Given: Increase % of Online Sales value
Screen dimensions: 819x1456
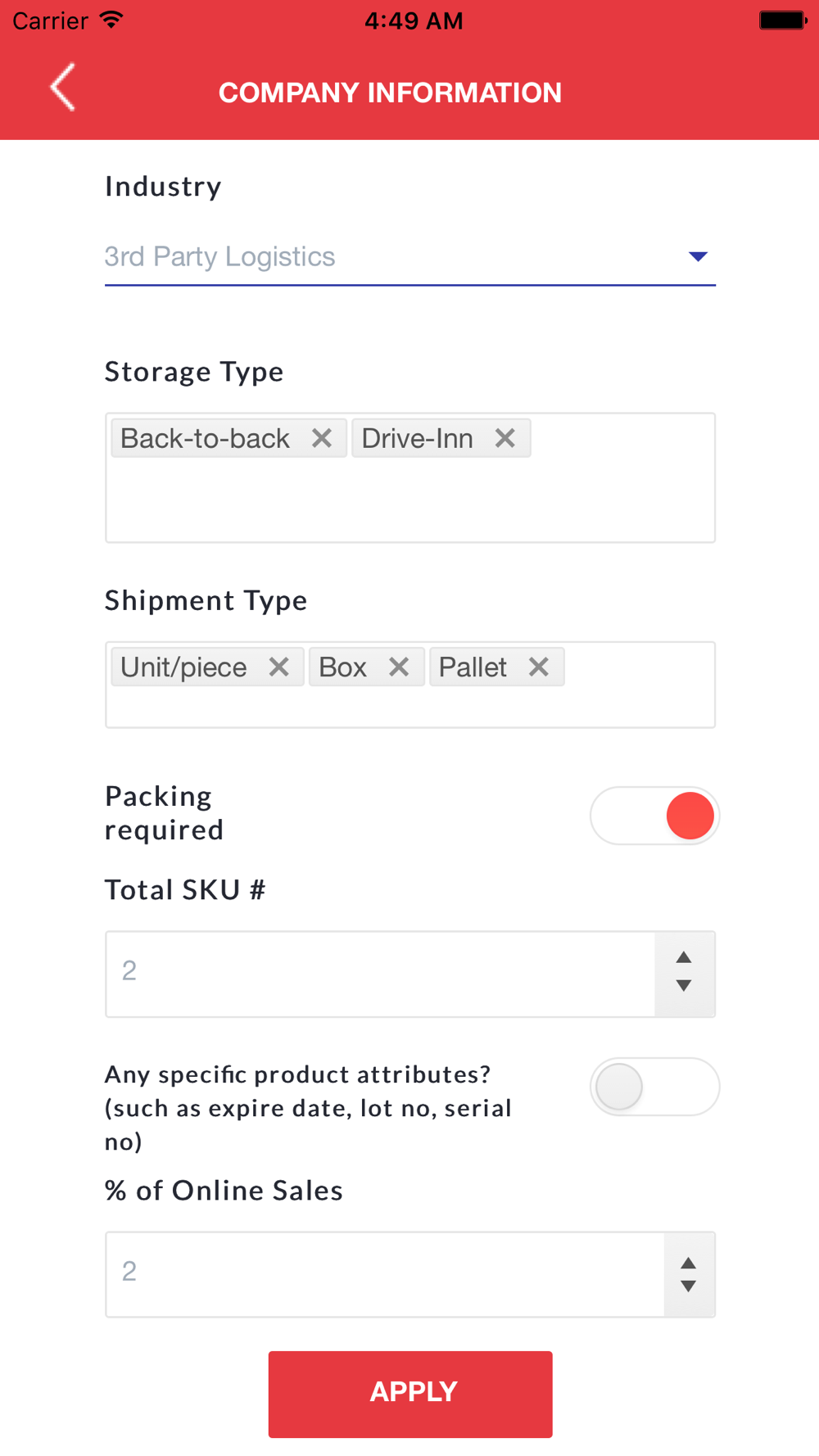Looking at the screenshot, I should point(689,1263).
